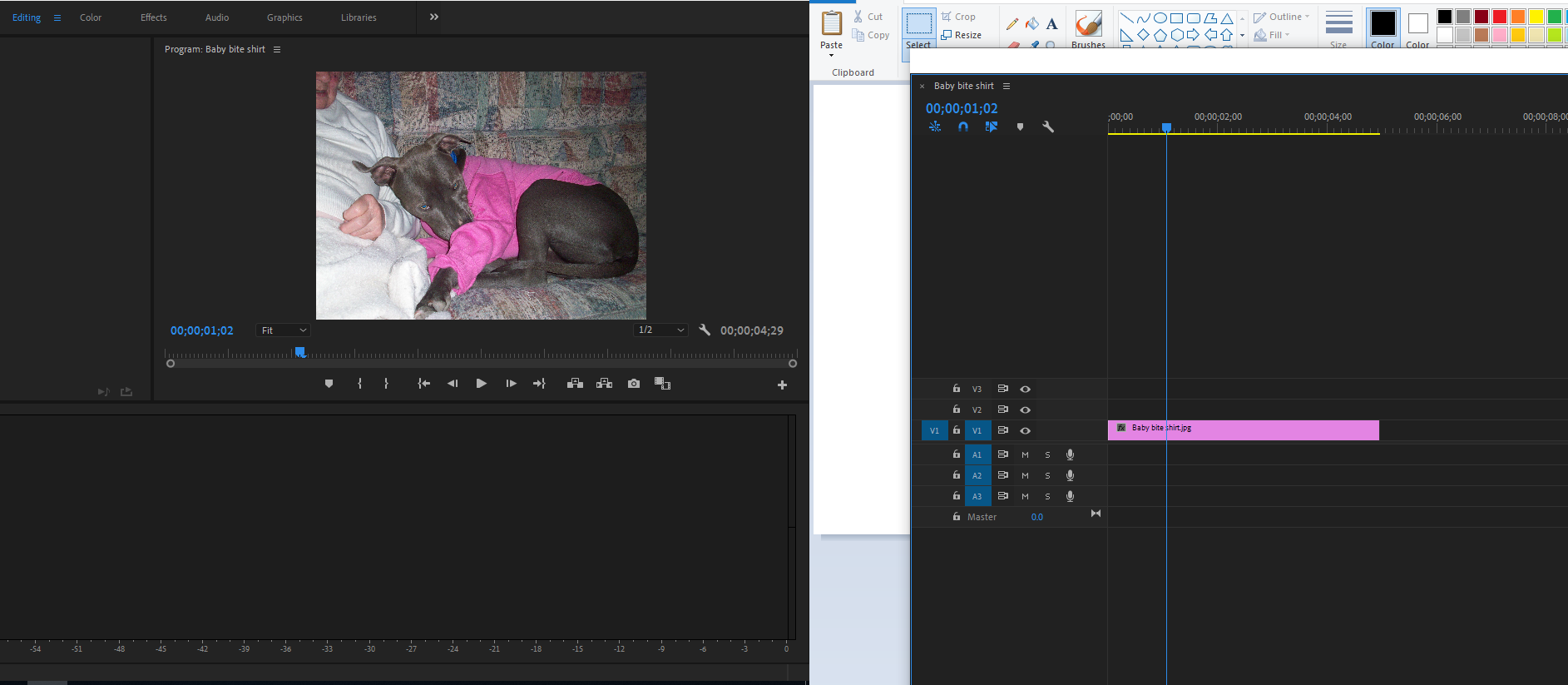Image resolution: width=1568 pixels, height=685 pixels.
Task: Click the Extract button in Program monitor
Action: pos(605,384)
